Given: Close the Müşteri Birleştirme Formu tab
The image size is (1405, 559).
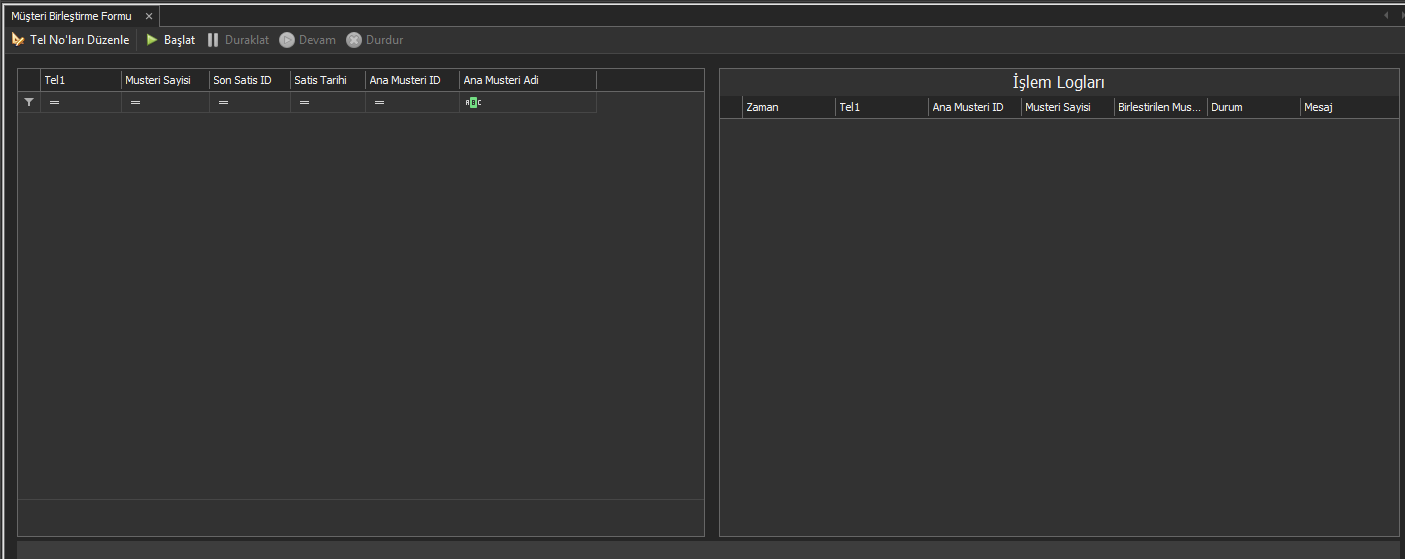Looking at the screenshot, I should (x=149, y=16).
